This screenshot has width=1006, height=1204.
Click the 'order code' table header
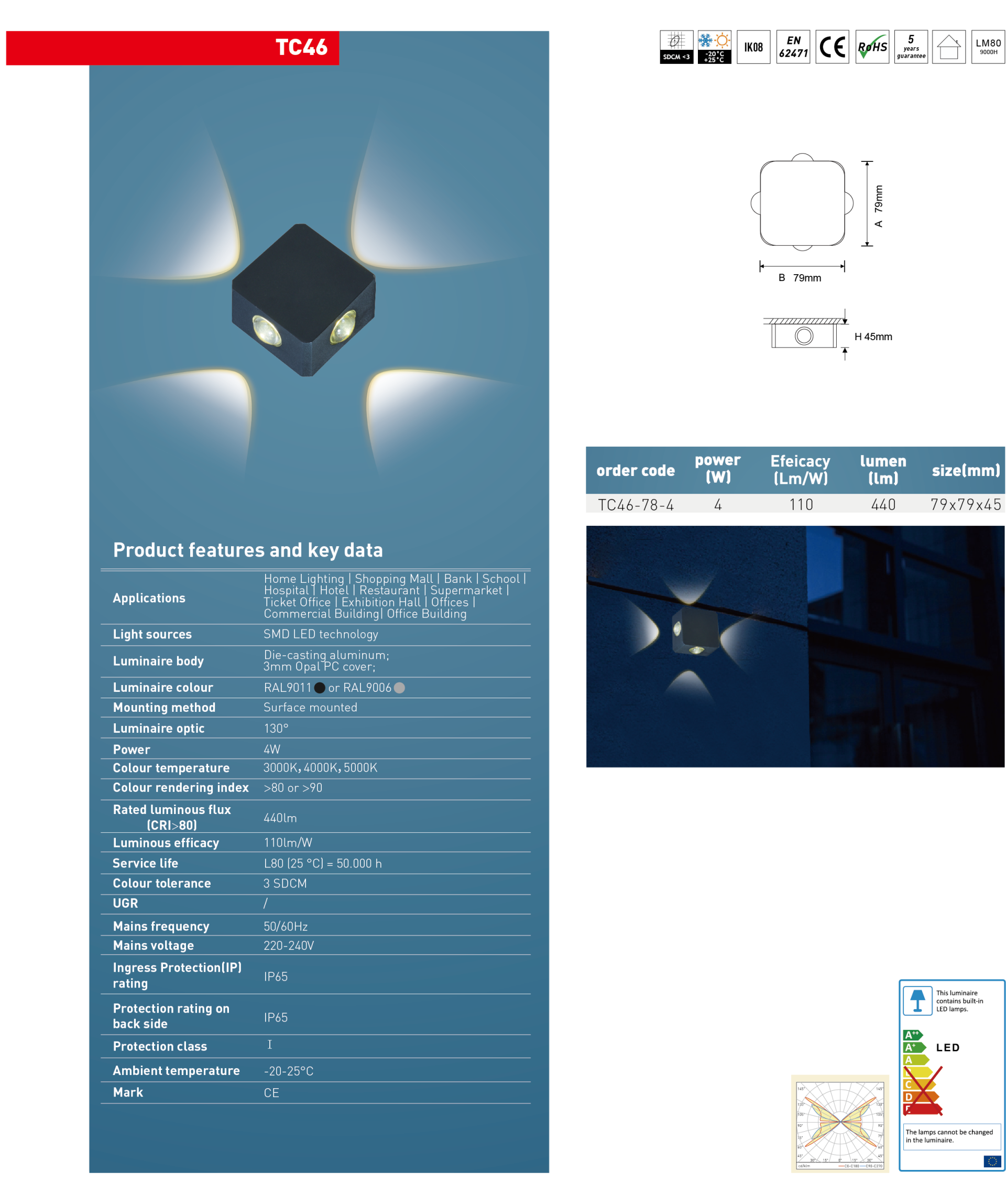tap(635, 471)
